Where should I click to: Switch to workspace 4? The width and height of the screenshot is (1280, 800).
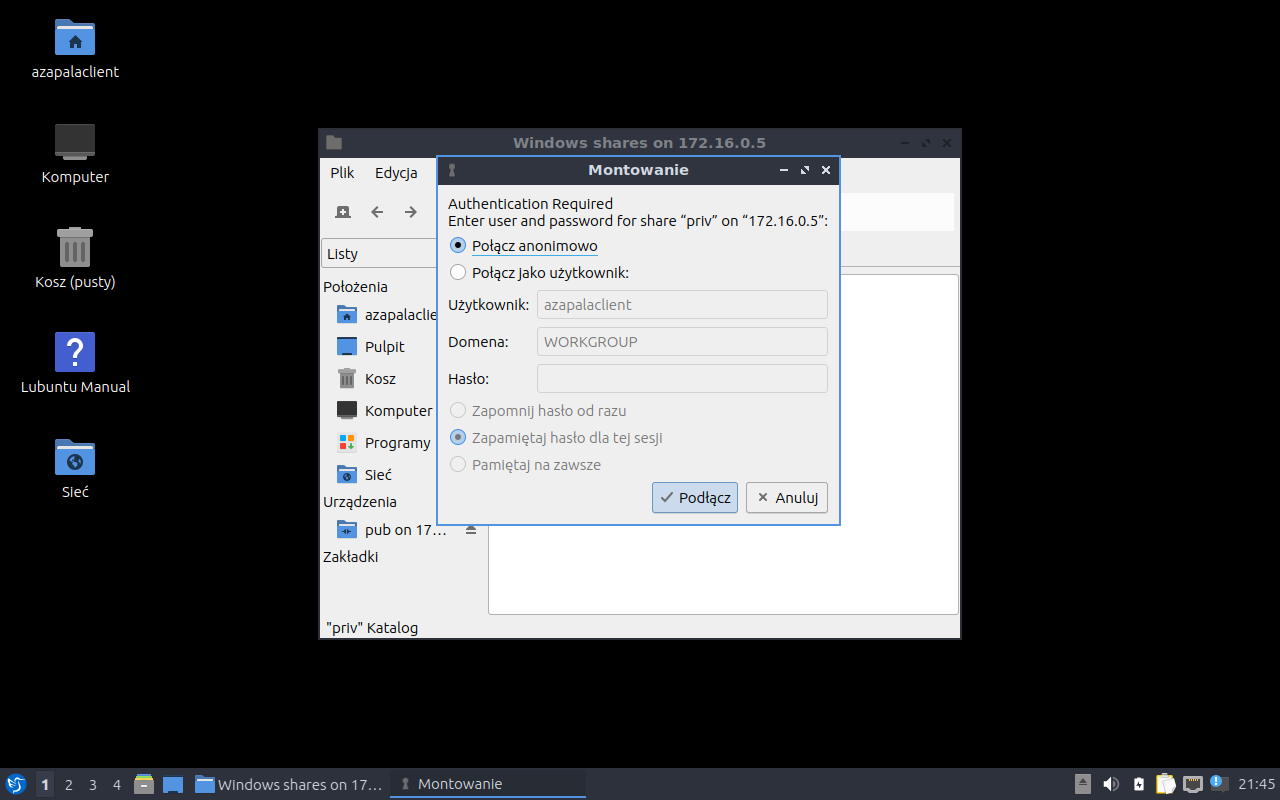[117, 784]
